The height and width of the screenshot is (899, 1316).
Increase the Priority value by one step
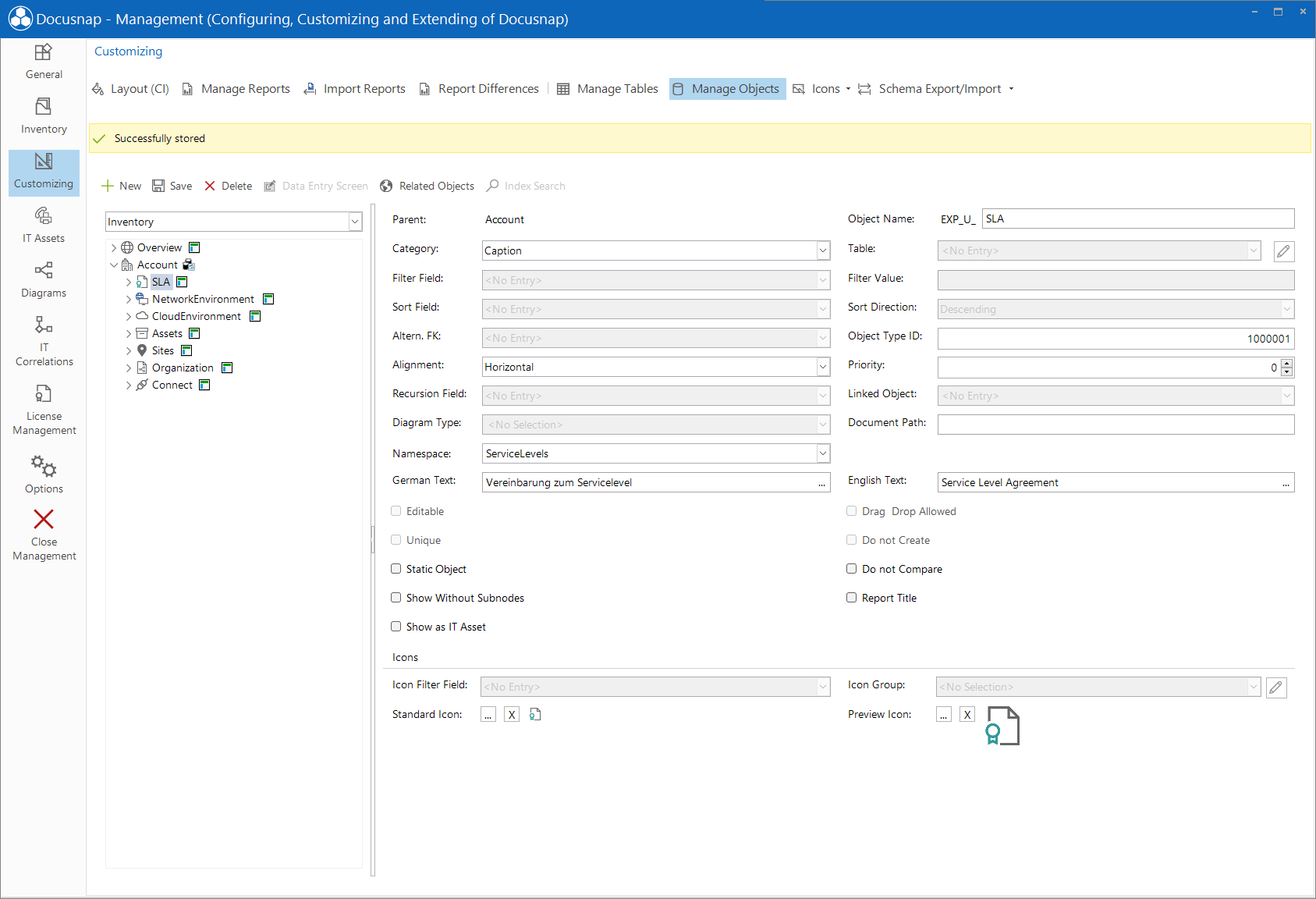pyautogui.click(x=1287, y=363)
